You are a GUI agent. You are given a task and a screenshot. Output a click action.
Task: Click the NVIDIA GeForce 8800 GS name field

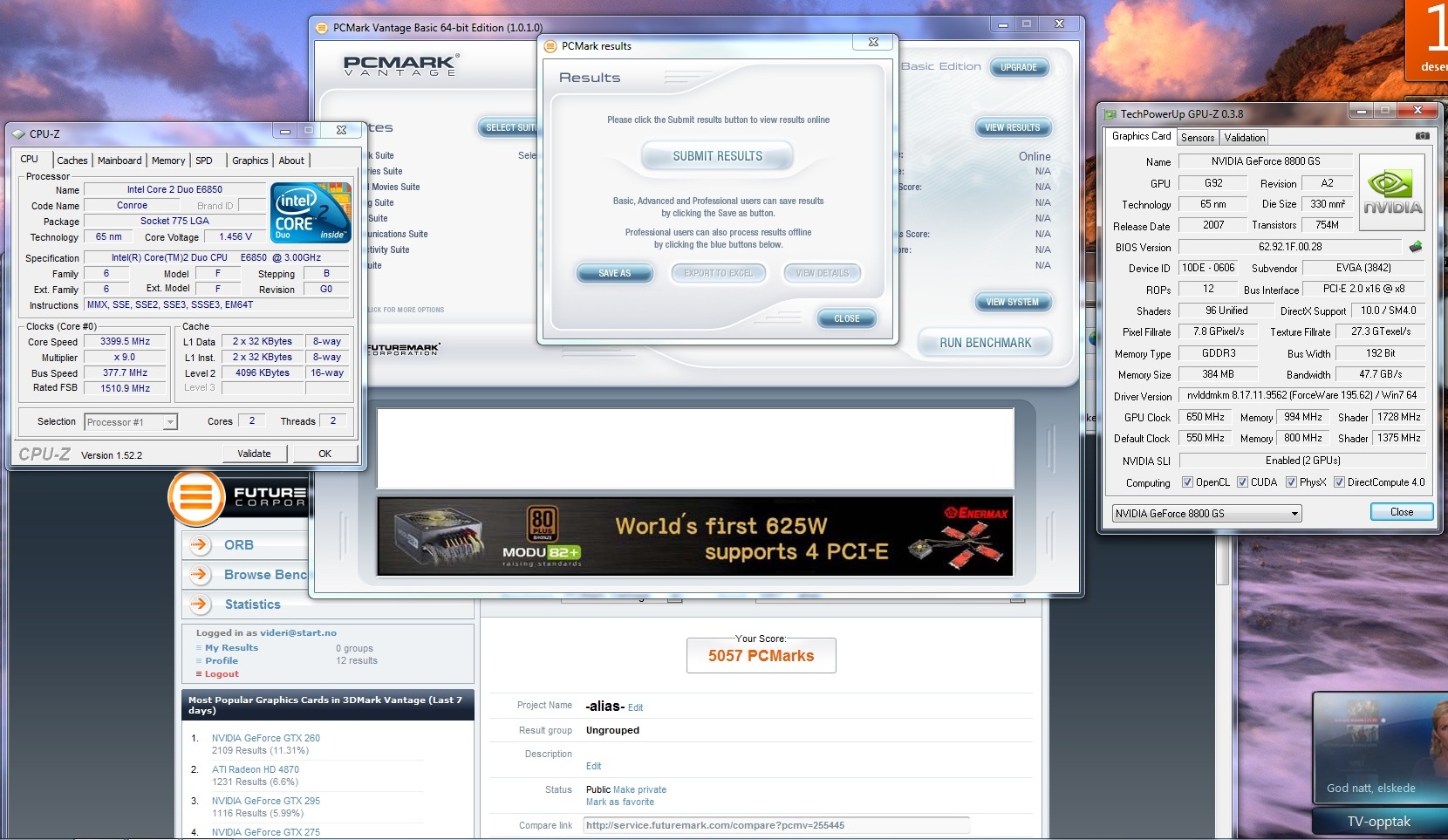[x=1265, y=161]
